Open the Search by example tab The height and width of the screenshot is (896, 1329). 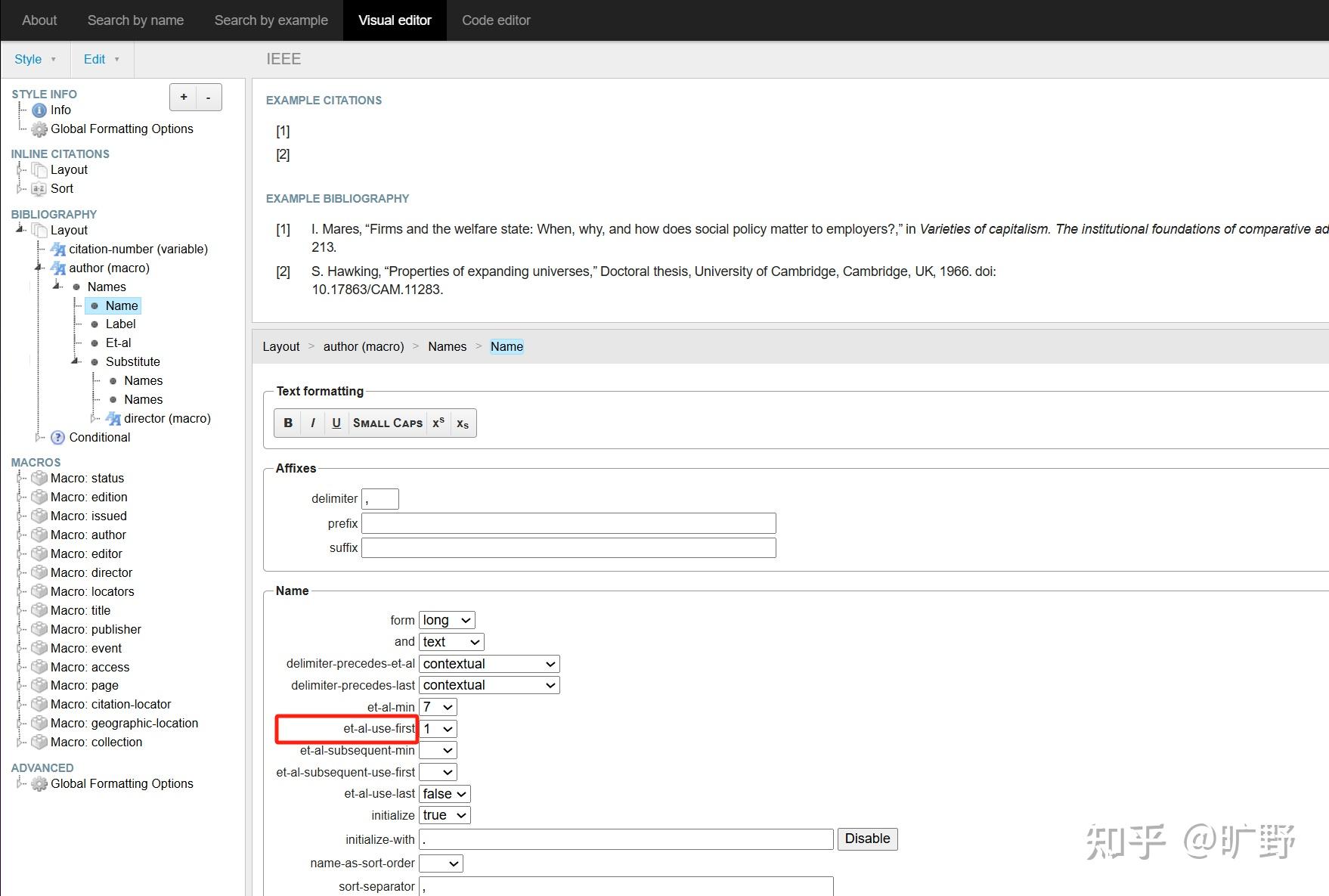tap(271, 20)
